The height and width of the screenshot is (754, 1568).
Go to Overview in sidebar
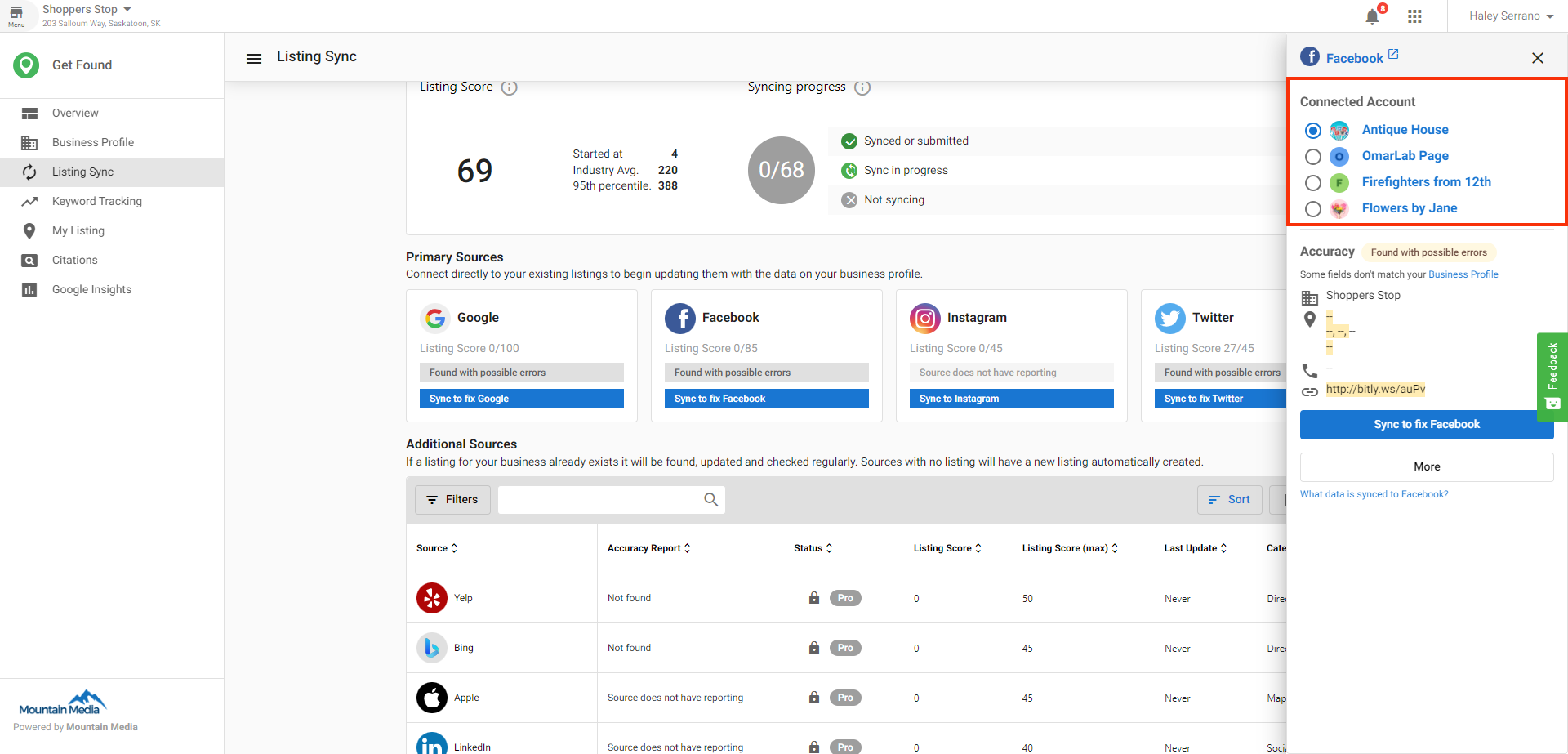click(112, 114)
